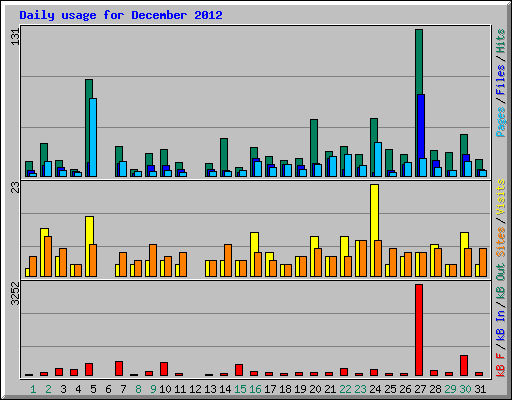Select day label 5 on the x-axis

point(93,389)
